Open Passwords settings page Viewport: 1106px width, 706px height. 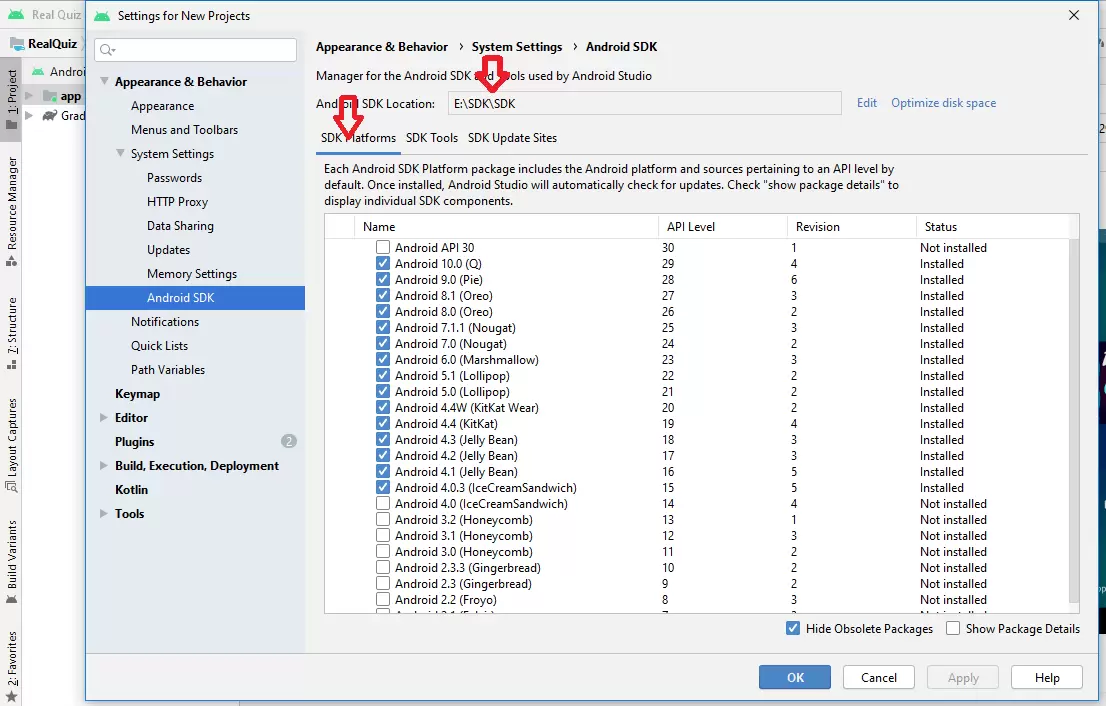coord(174,178)
